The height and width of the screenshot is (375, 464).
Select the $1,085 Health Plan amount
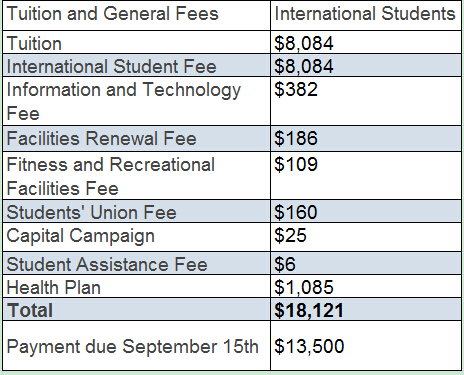[x=304, y=287]
